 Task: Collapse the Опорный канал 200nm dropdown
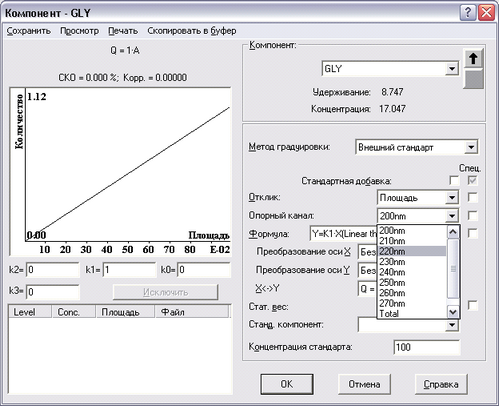[452, 216]
